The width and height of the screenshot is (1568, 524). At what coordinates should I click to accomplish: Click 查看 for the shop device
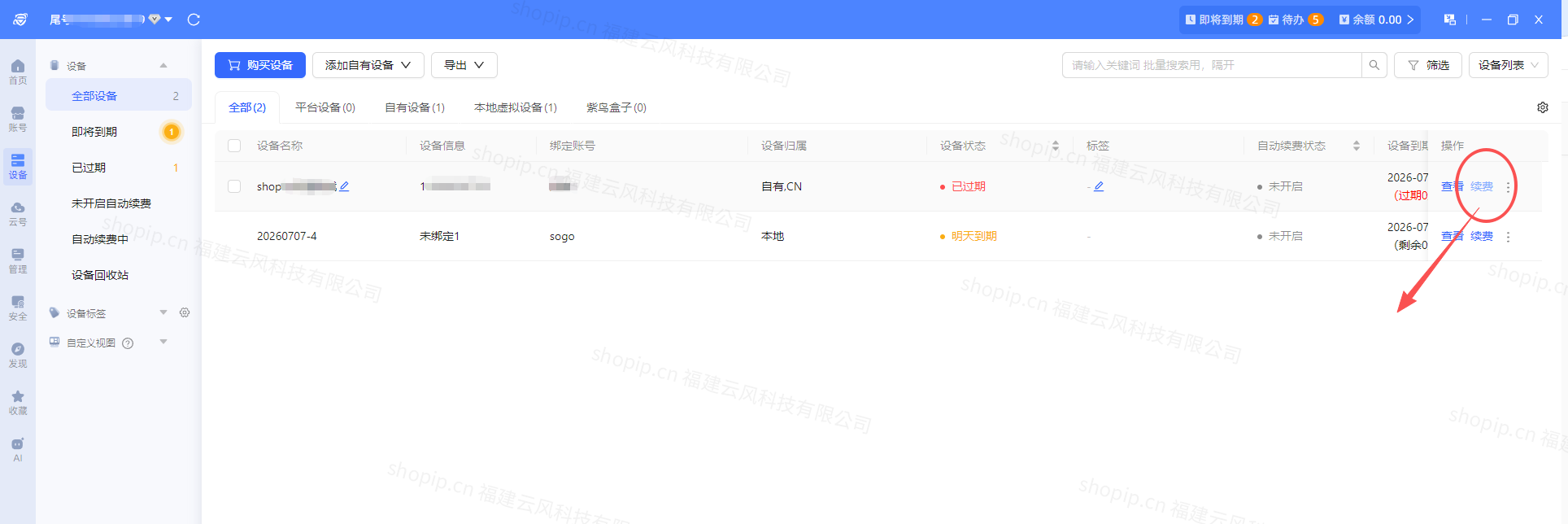click(x=1453, y=186)
